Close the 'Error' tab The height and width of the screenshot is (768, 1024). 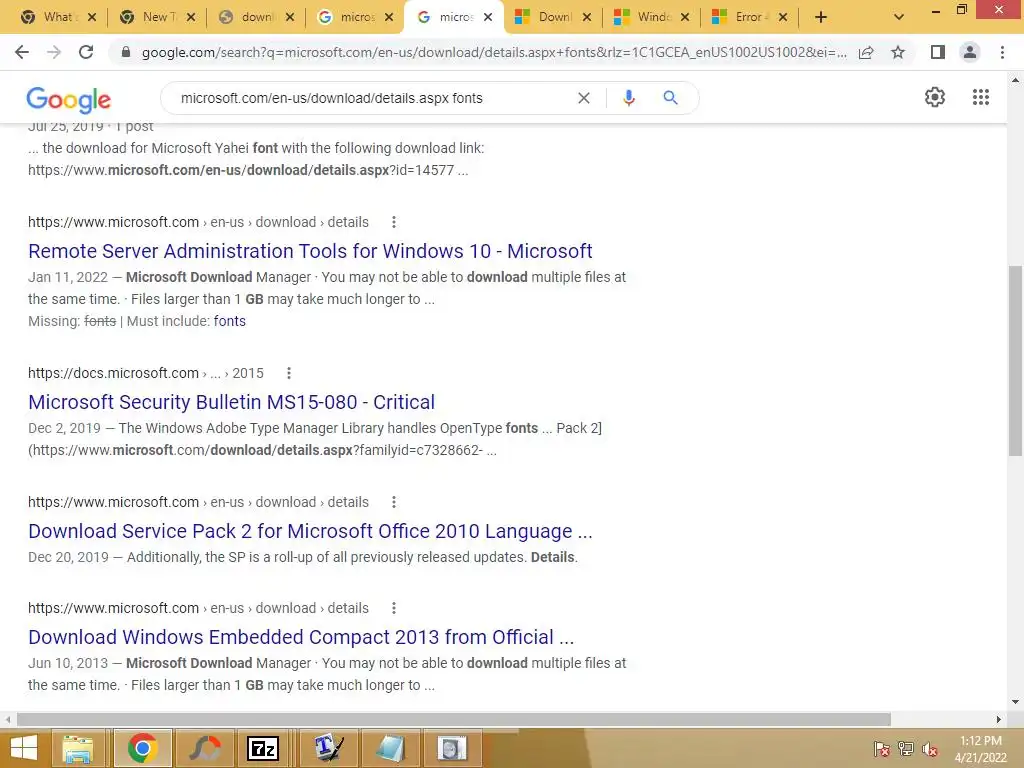click(783, 17)
